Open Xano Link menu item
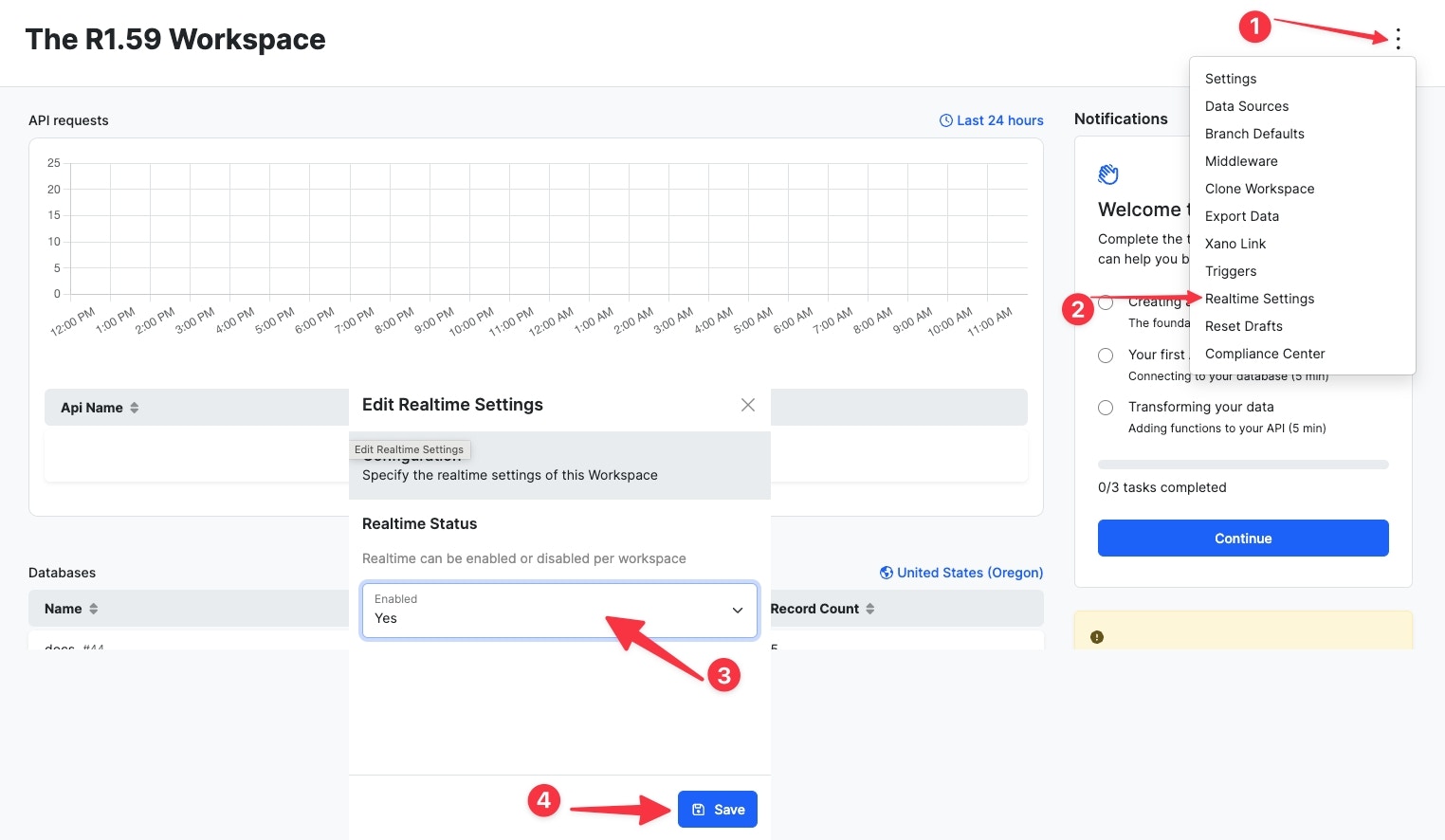The height and width of the screenshot is (840, 1445). (x=1235, y=244)
